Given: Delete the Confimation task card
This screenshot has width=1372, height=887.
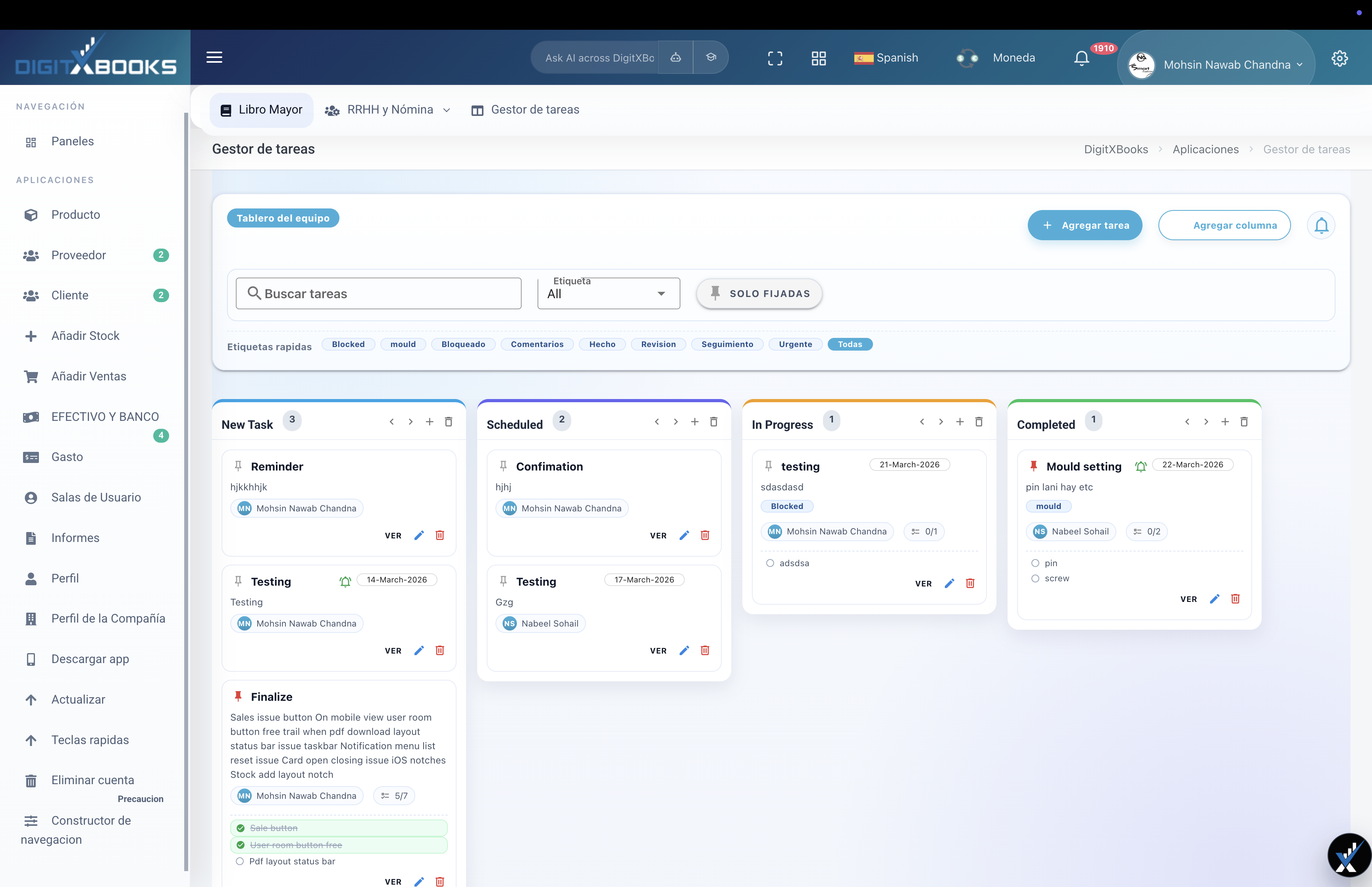Looking at the screenshot, I should coord(705,536).
